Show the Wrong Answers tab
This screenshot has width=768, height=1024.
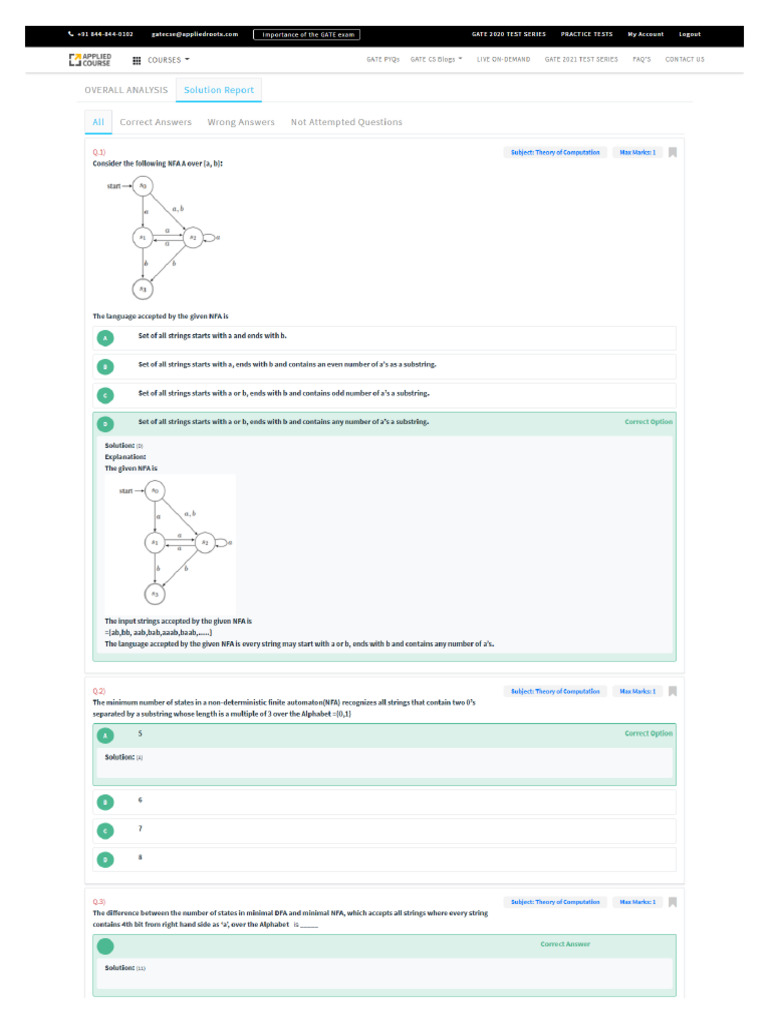click(241, 122)
